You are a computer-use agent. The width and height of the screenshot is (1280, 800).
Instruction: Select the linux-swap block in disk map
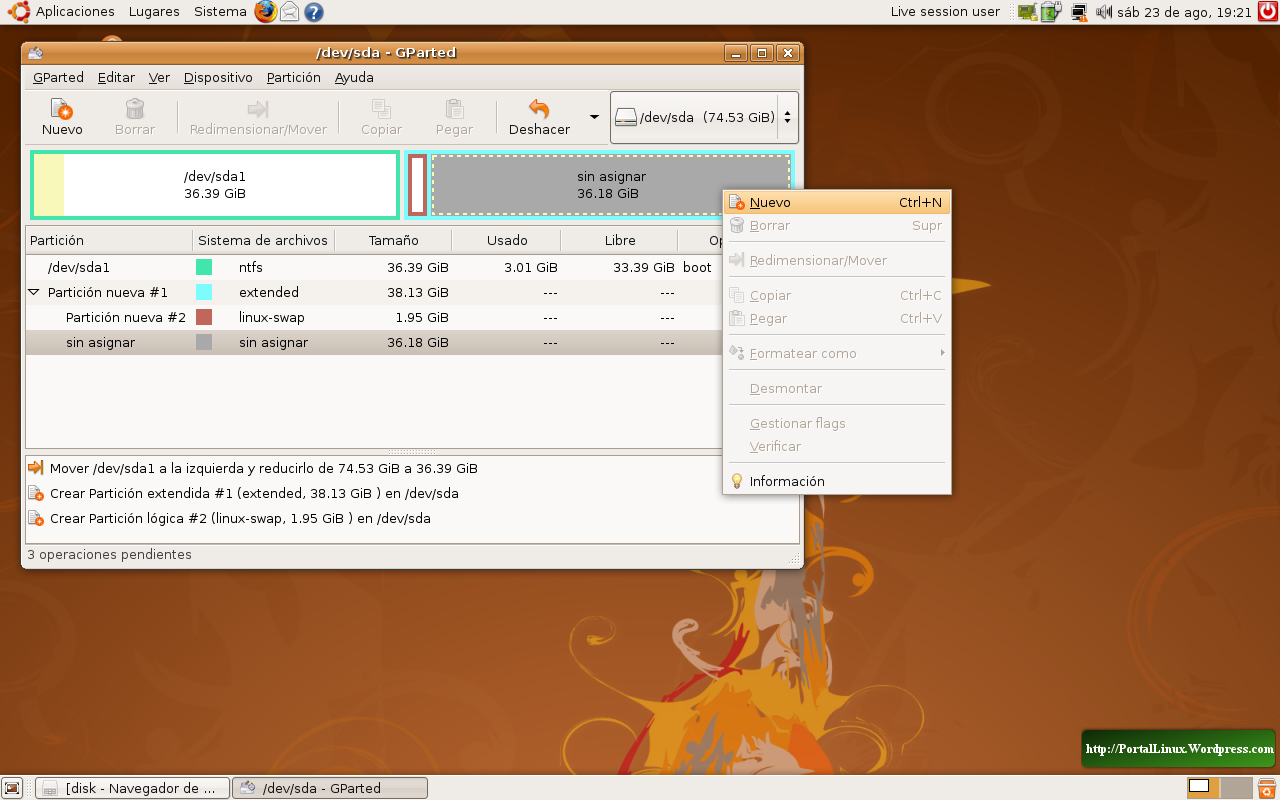click(x=417, y=185)
